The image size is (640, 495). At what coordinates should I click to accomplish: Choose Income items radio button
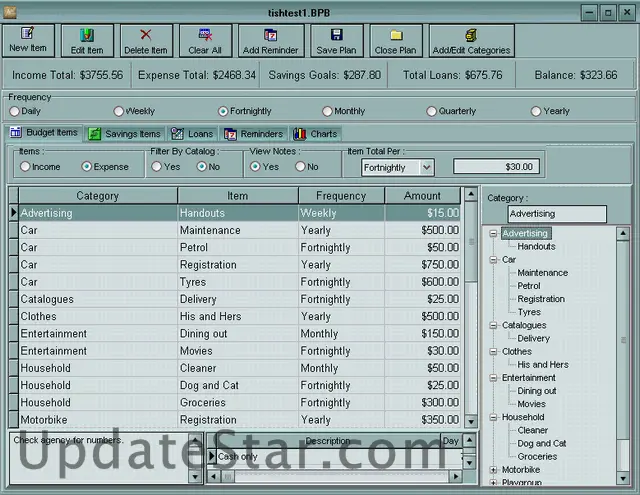(x=25, y=166)
